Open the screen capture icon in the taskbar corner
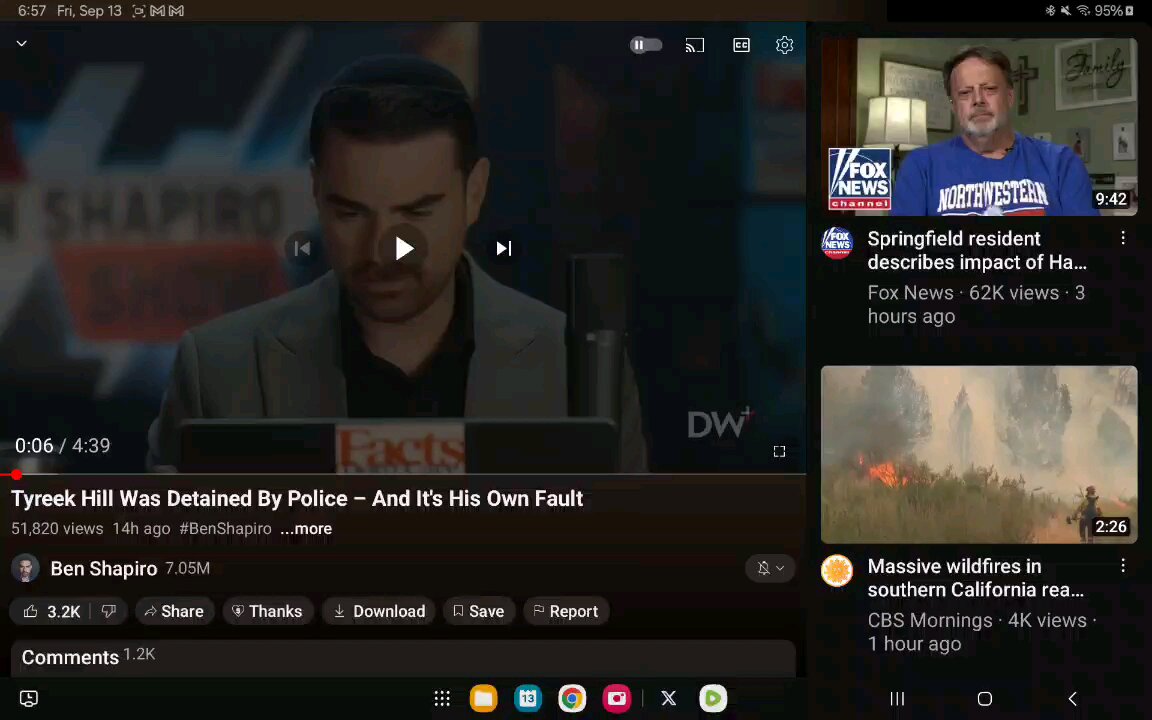 (29, 699)
